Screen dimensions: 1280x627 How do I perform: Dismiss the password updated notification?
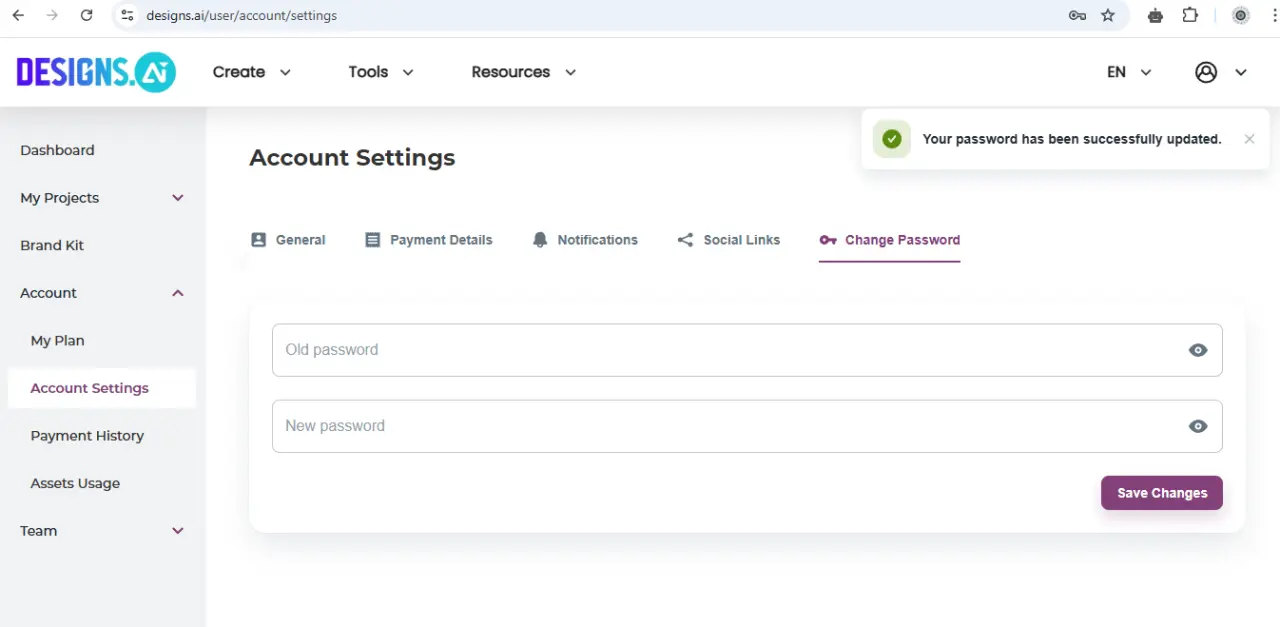[1249, 139]
